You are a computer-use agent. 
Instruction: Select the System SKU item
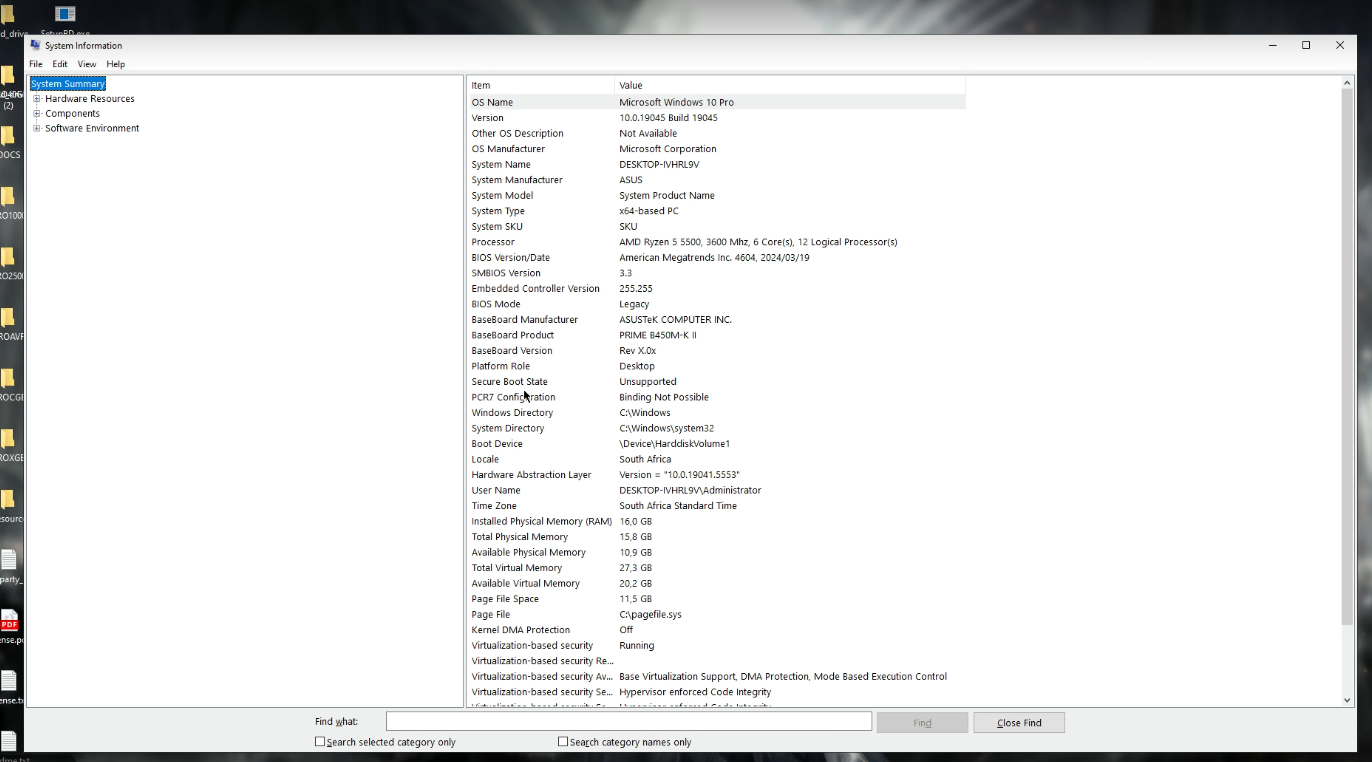497,227
